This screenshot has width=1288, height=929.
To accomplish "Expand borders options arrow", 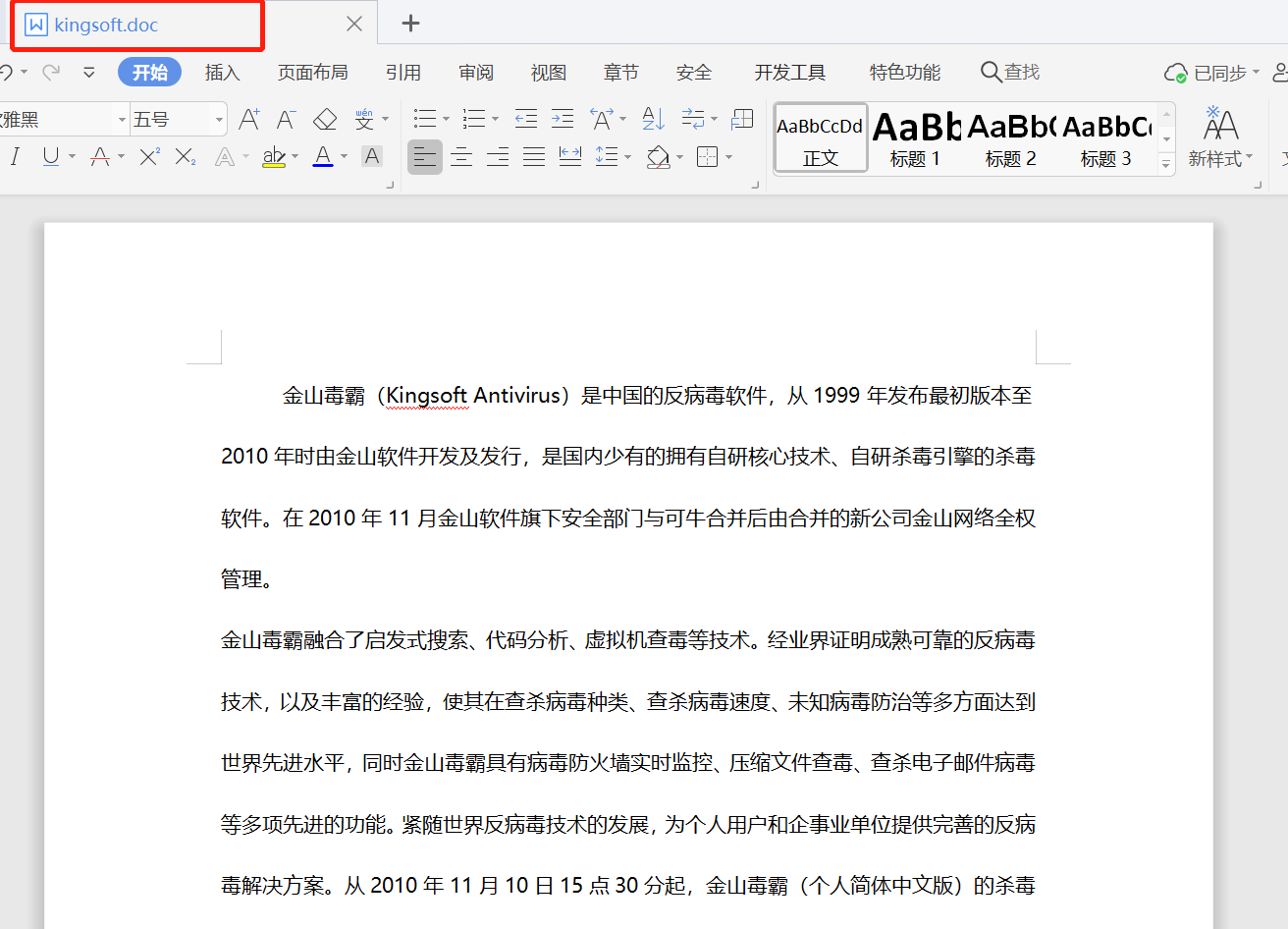I will [728, 157].
